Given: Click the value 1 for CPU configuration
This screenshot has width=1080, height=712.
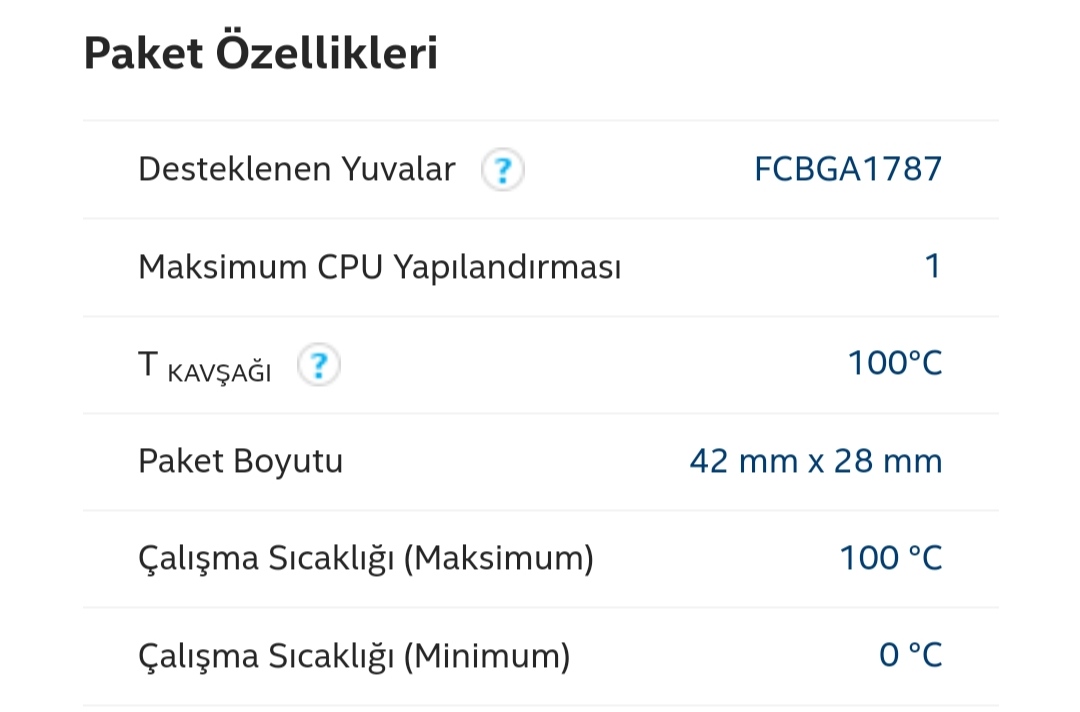Looking at the screenshot, I should [x=933, y=266].
